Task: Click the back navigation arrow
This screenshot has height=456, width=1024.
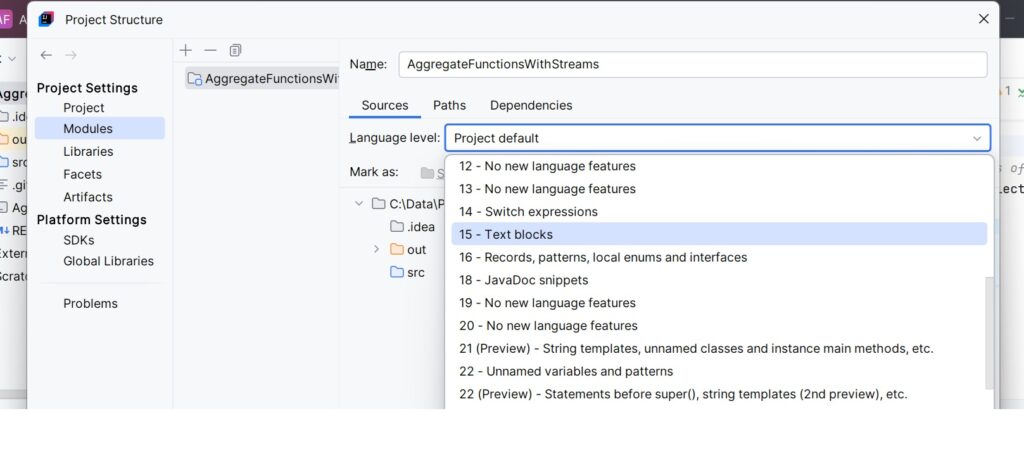Action: (x=46, y=55)
